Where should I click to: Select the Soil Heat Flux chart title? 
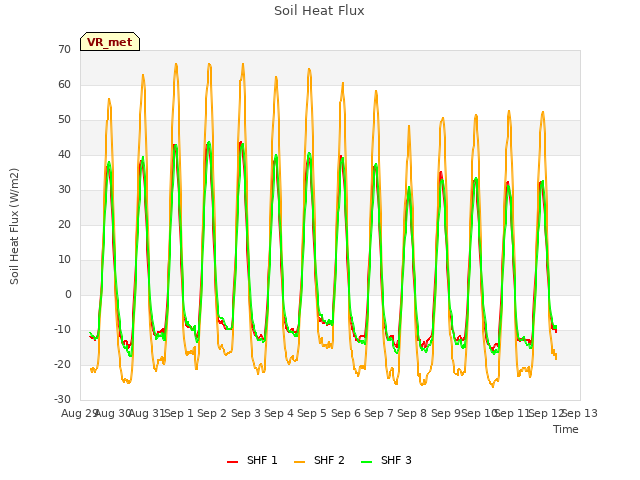(319, 11)
